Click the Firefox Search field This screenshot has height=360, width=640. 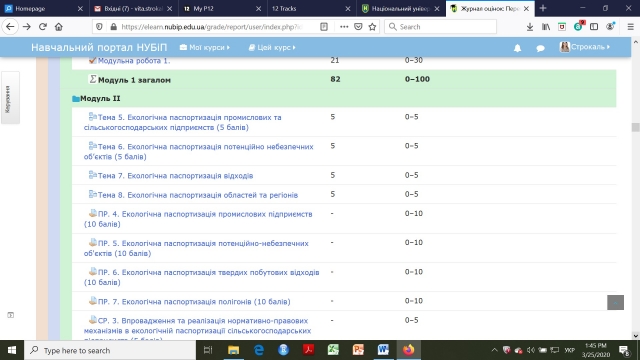coord(440,27)
